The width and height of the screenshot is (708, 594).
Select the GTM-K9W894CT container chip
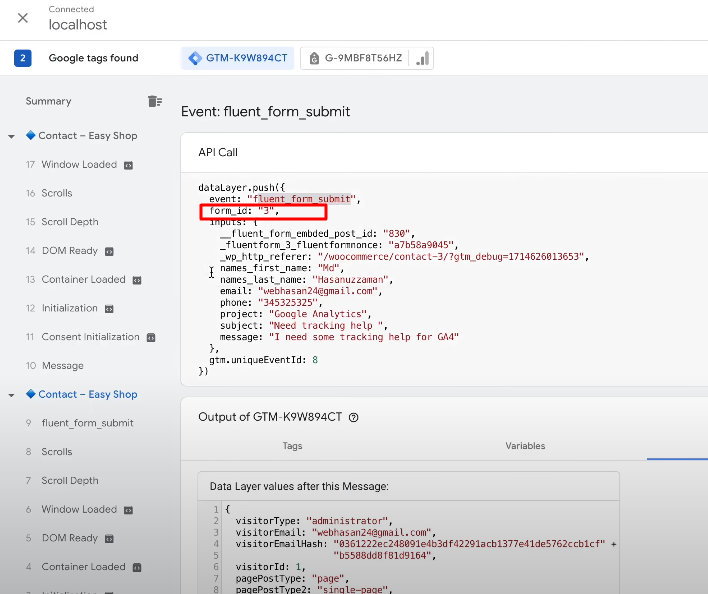pos(237,58)
